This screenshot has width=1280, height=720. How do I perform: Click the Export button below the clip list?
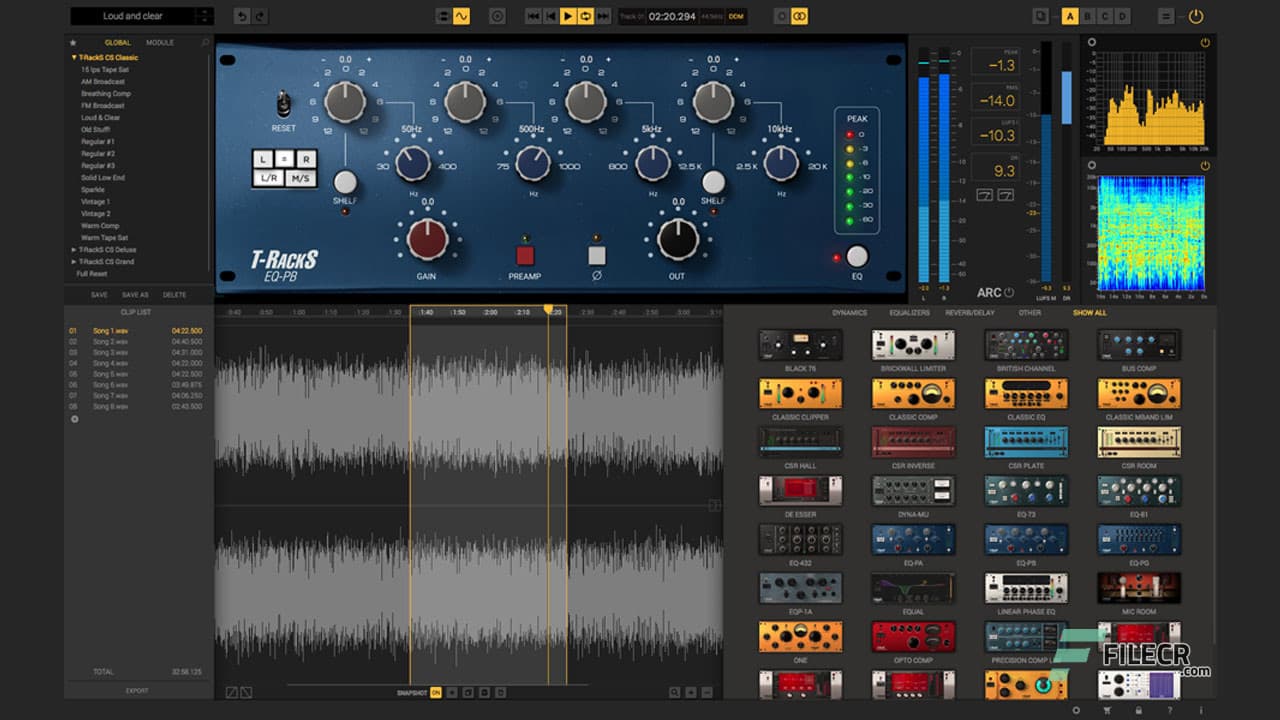tap(137, 690)
